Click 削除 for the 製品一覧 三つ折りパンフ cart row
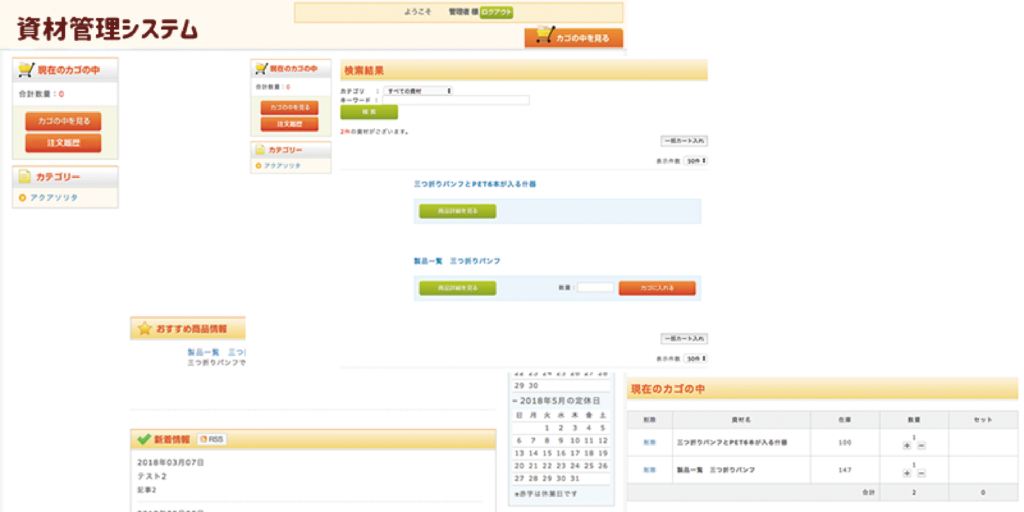 pyautogui.click(x=649, y=469)
